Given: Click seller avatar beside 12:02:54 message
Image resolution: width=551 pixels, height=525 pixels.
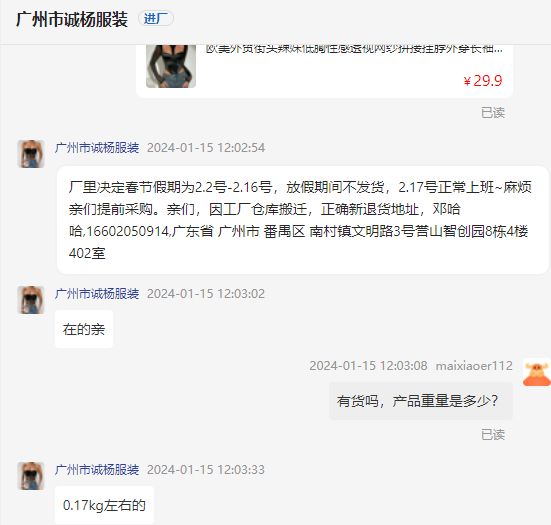Looking at the screenshot, I should click(31, 154).
